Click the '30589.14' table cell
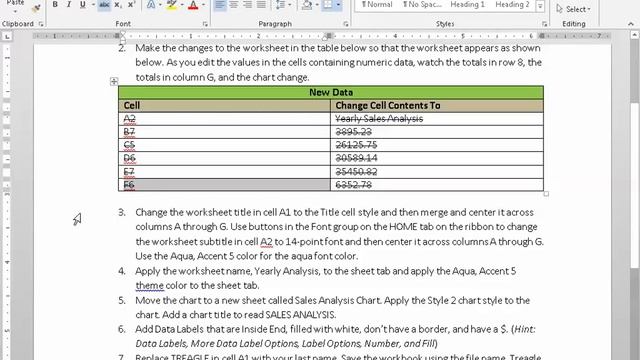640x360 pixels. tap(437, 158)
